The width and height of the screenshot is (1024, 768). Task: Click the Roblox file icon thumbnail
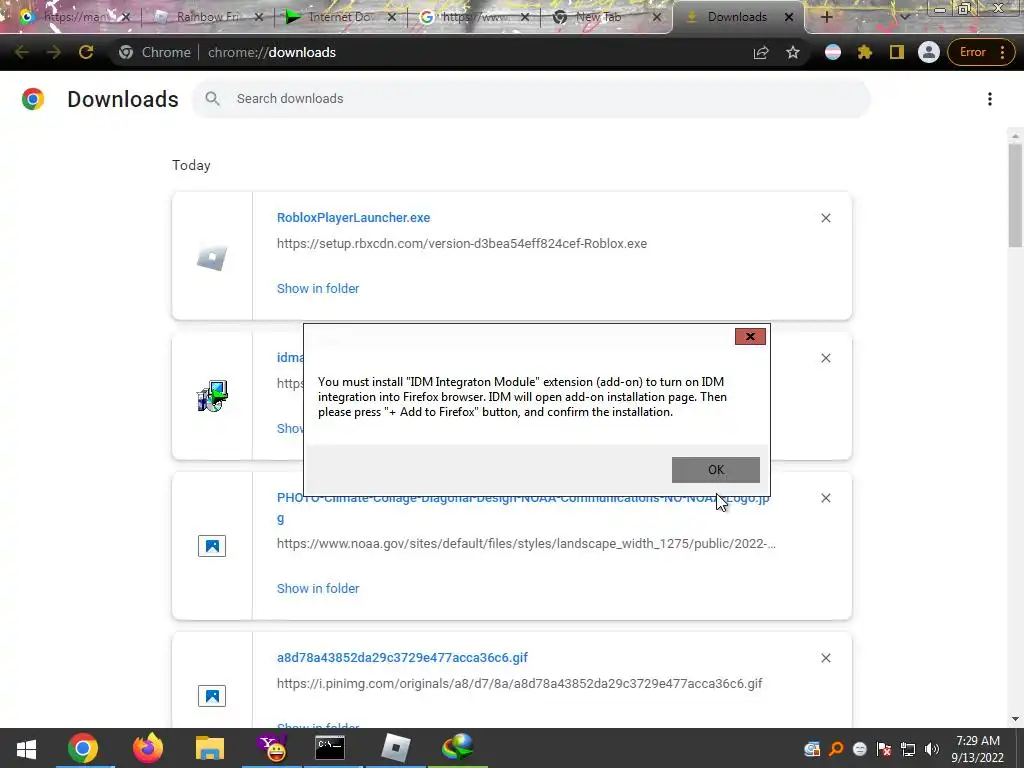[x=212, y=257]
